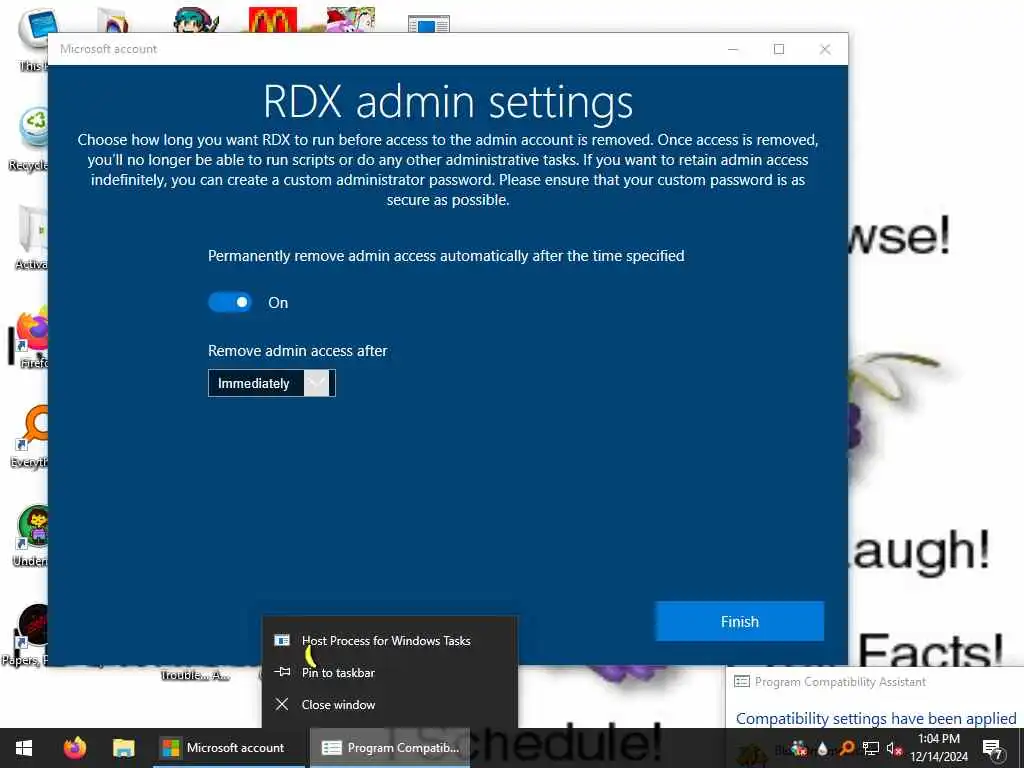Switch to Program Compatibility taskbar button
The width and height of the screenshot is (1024, 768).
click(x=390, y=748)
